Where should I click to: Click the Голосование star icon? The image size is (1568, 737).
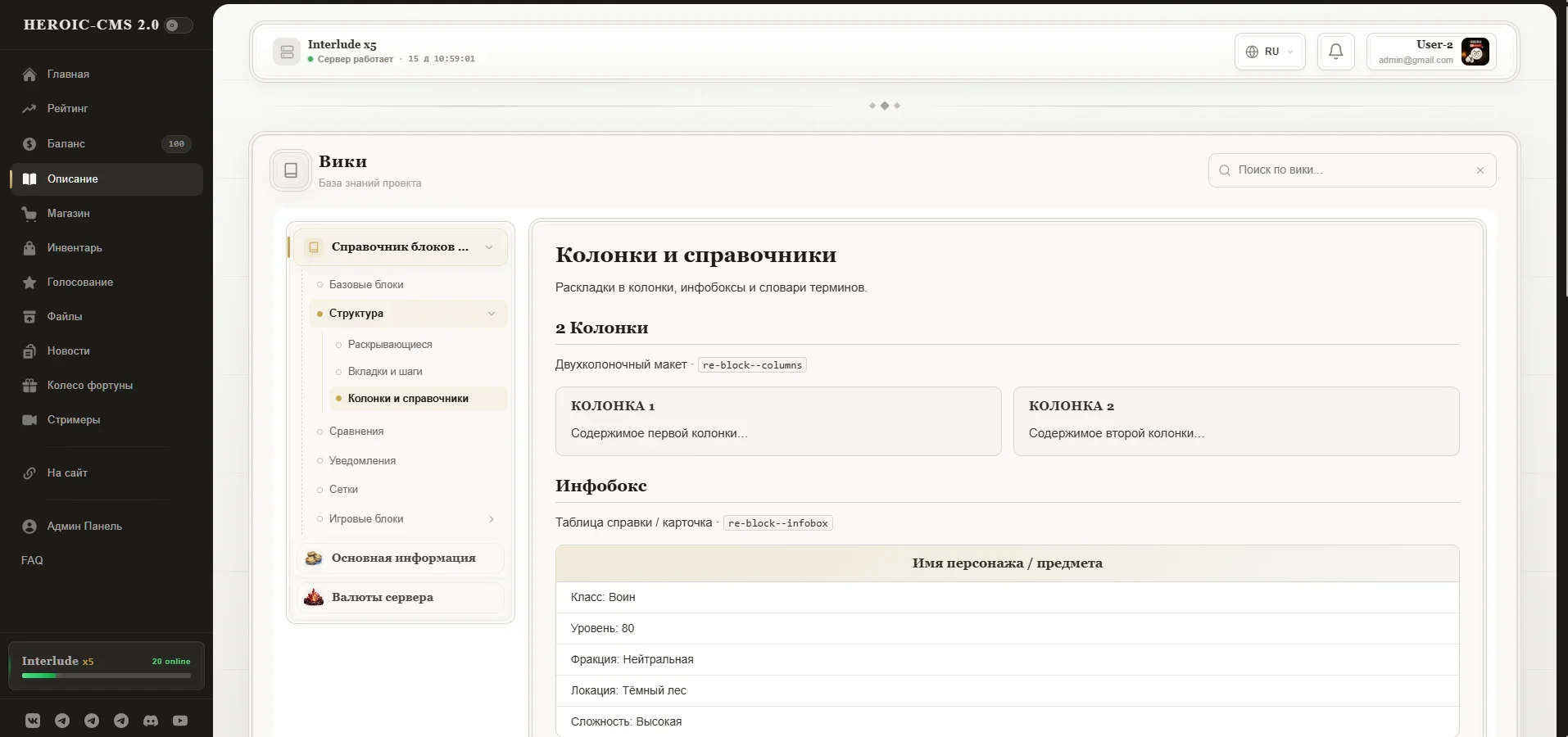29,283
